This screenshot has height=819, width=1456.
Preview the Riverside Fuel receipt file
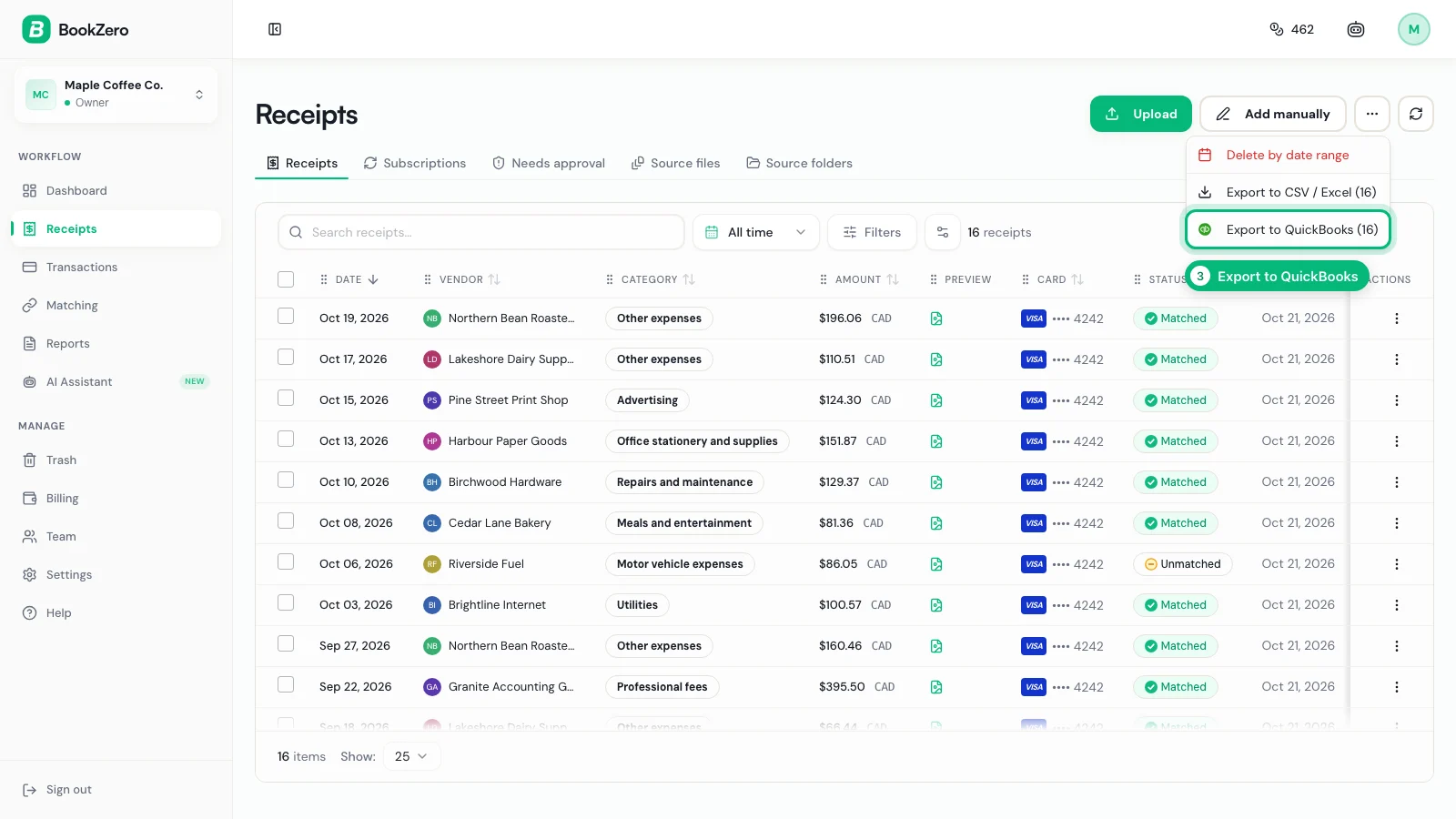936,564
